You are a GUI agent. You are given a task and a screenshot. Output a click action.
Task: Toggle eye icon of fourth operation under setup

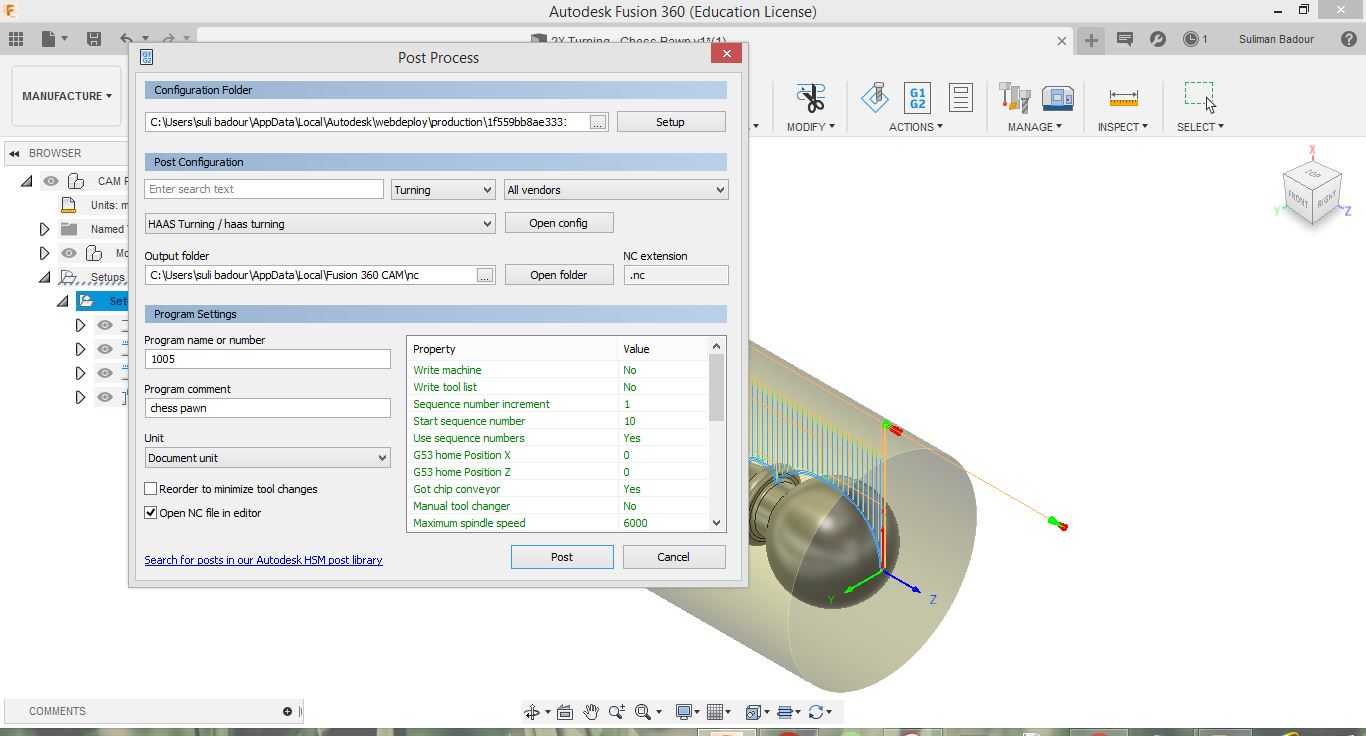[105, 397]
